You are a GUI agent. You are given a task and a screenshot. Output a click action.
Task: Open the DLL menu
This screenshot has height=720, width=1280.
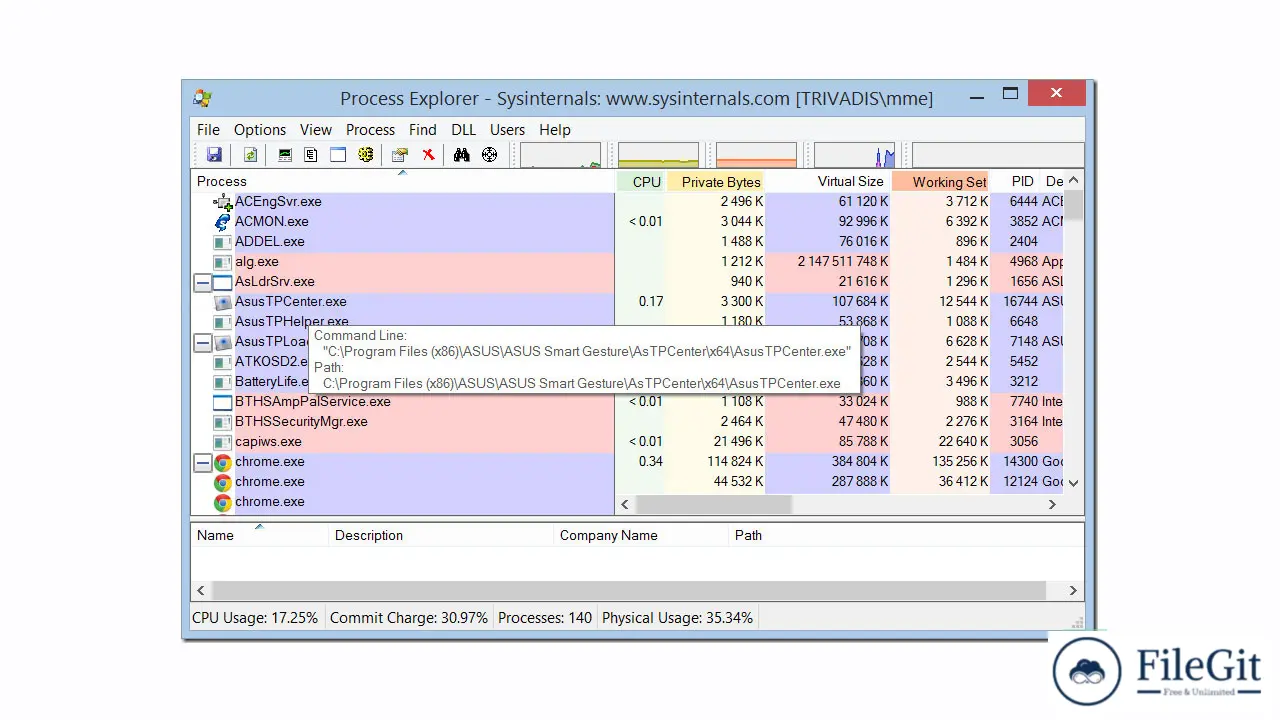point(464,130)
